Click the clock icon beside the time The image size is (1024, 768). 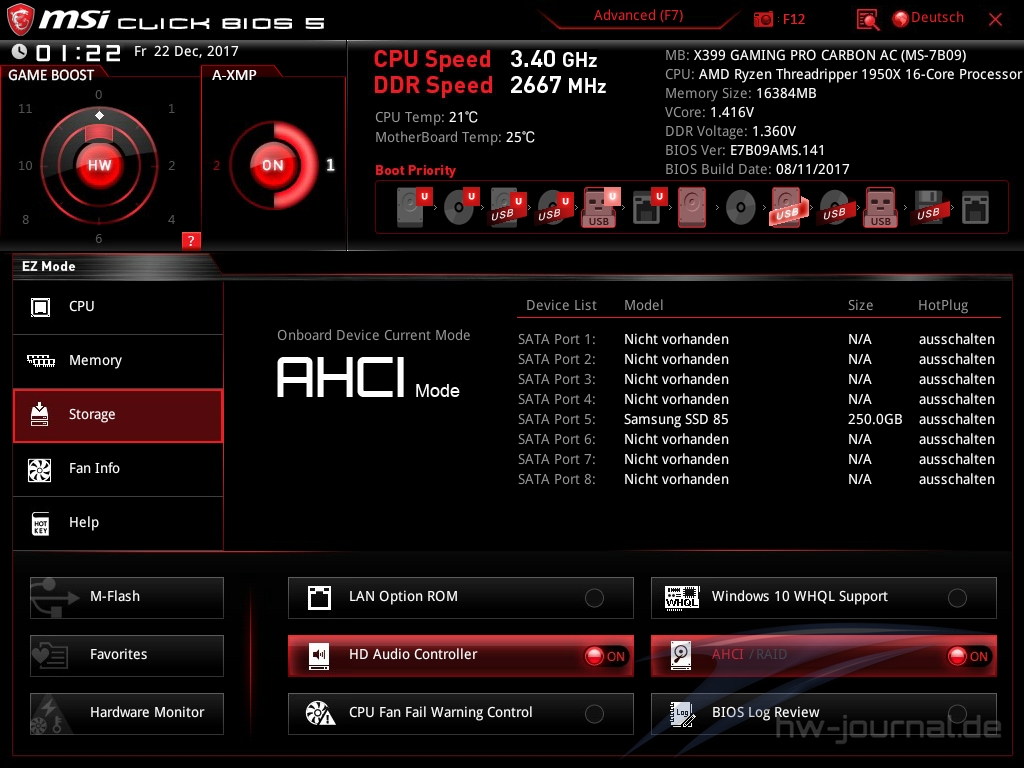click(x=20, y=51)
